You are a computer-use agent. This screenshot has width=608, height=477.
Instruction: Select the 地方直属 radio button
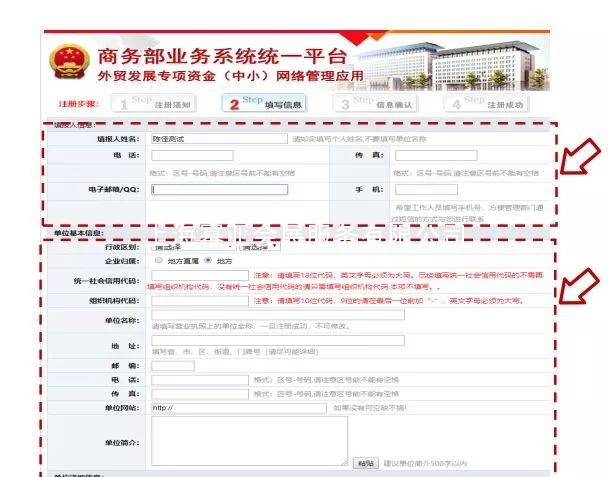158,260
